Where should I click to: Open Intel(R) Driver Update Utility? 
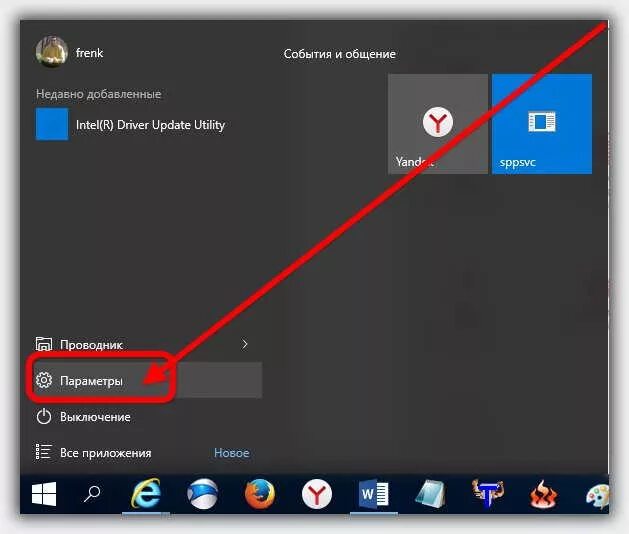point(150,125)
